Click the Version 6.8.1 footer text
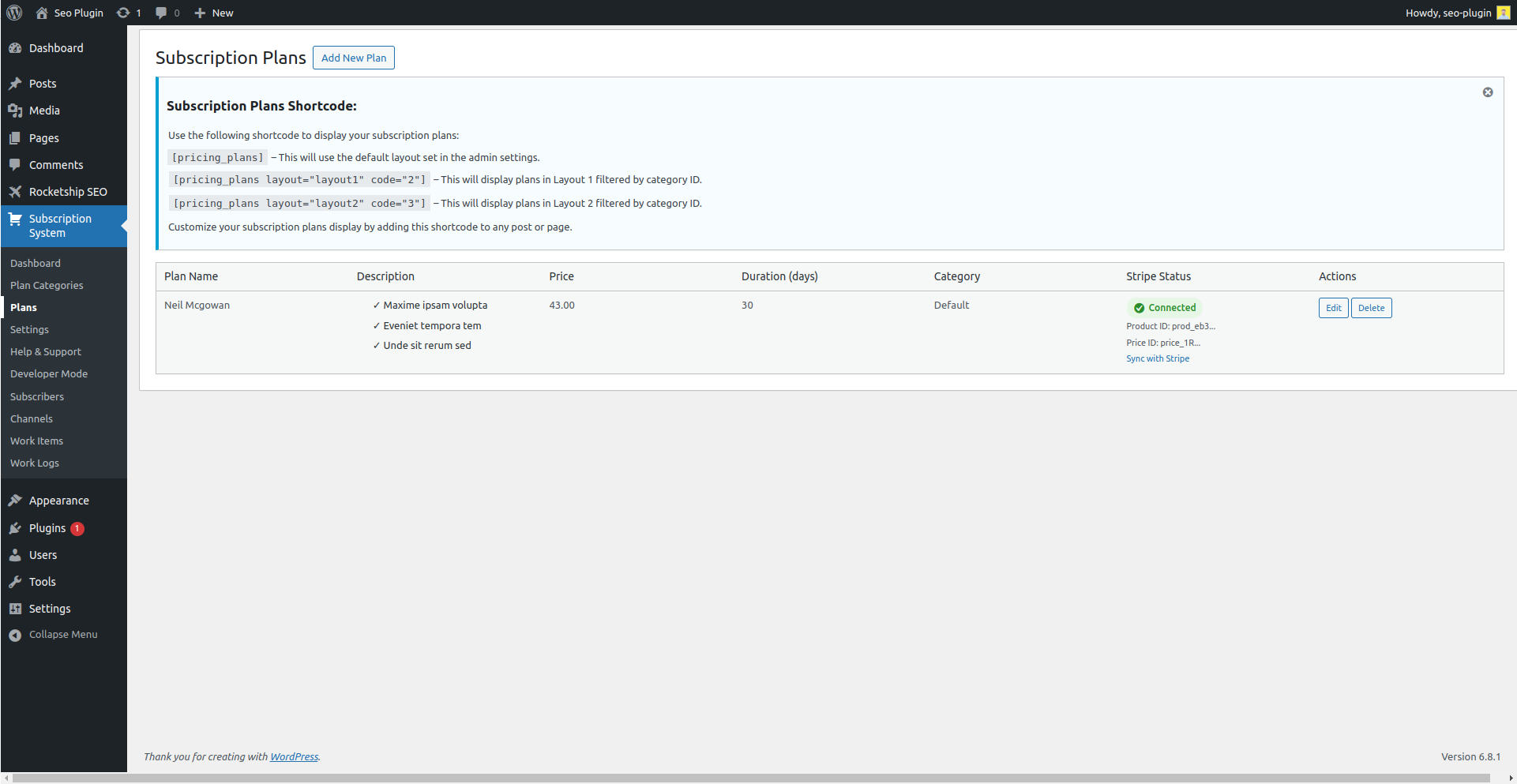 1470,756
